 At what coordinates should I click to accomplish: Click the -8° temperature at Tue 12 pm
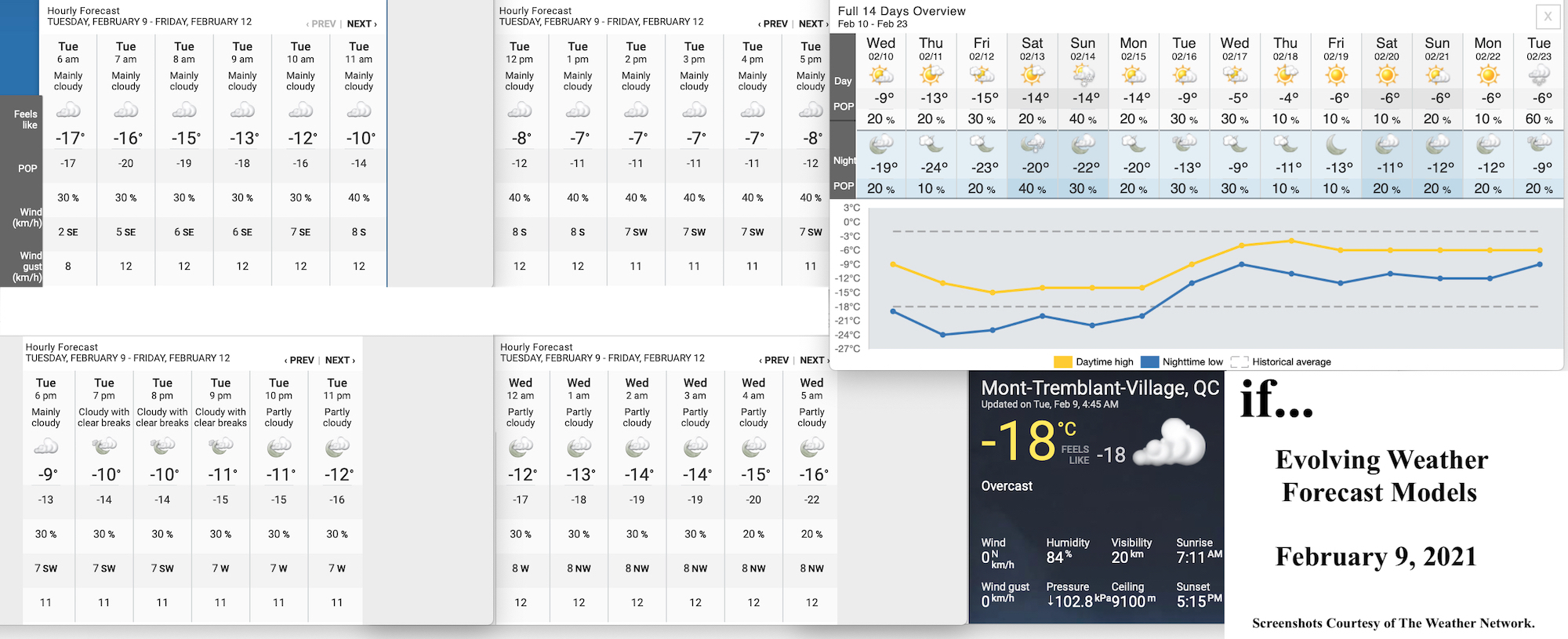pyautogui.click(x=521, y=138)
